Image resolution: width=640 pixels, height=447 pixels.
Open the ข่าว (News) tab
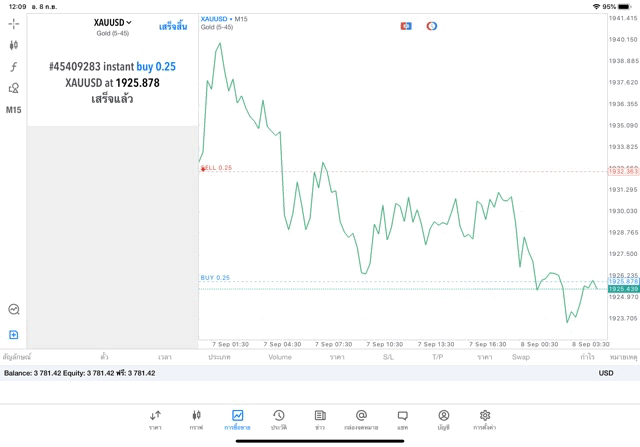tap(319, 419)
